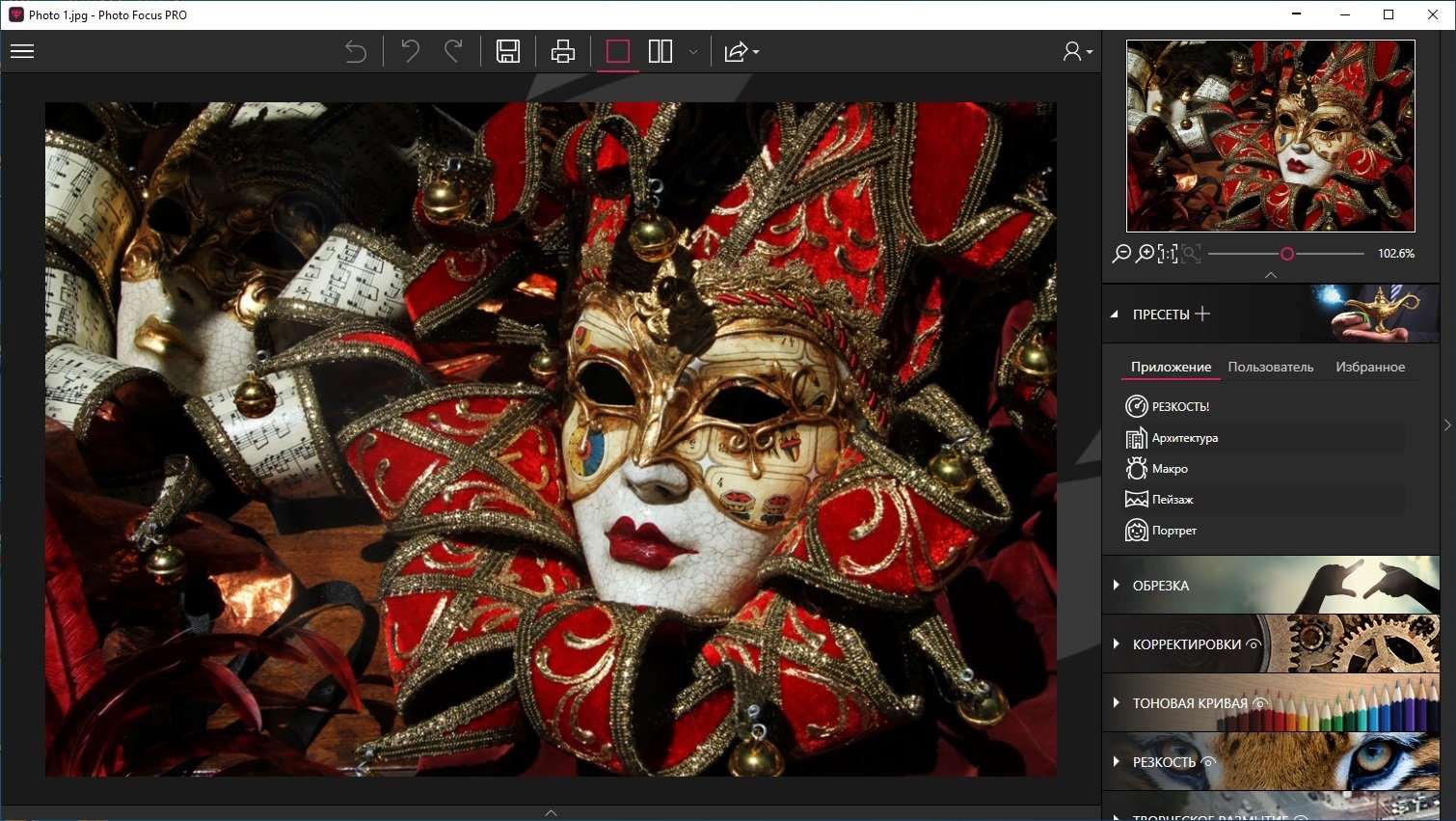Screen dimensions: 1456x821
Task: Set zoom to 1:1 actual size
Action: pyautogui.click(x=1168, y=254)
